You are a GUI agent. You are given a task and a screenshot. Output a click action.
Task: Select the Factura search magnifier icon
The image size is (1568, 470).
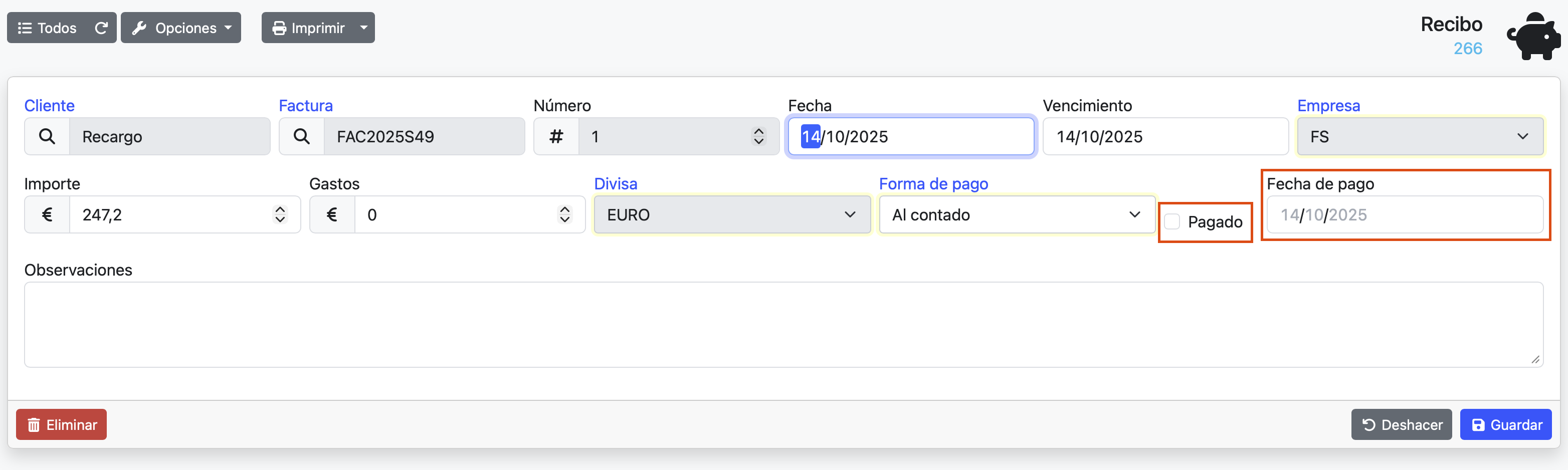point(301,136)
